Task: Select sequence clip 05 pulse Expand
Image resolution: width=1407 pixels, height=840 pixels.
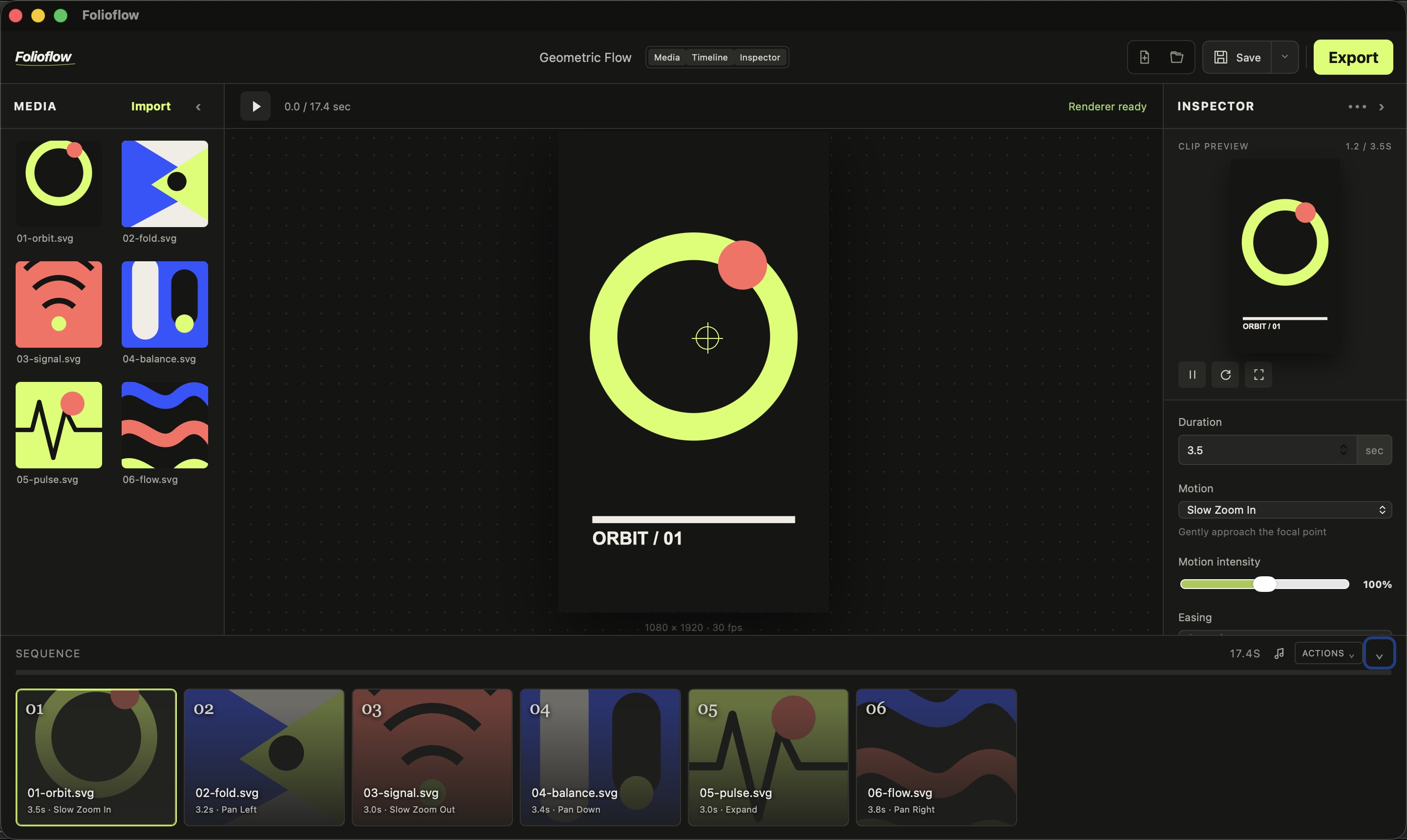Action: click(768, 757)
